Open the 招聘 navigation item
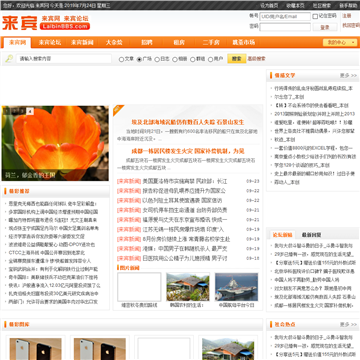 [147, 43]
